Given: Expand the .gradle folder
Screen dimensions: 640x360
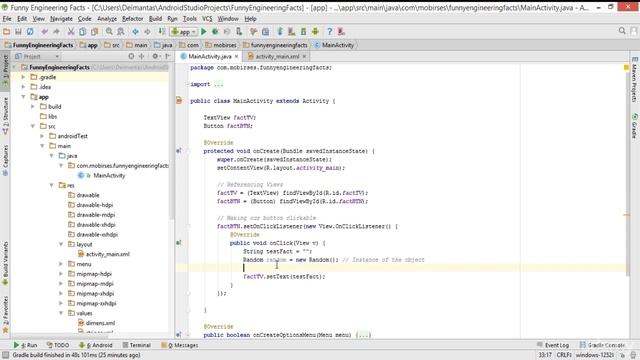Looking at the screenshot, I should pos(23,77).
